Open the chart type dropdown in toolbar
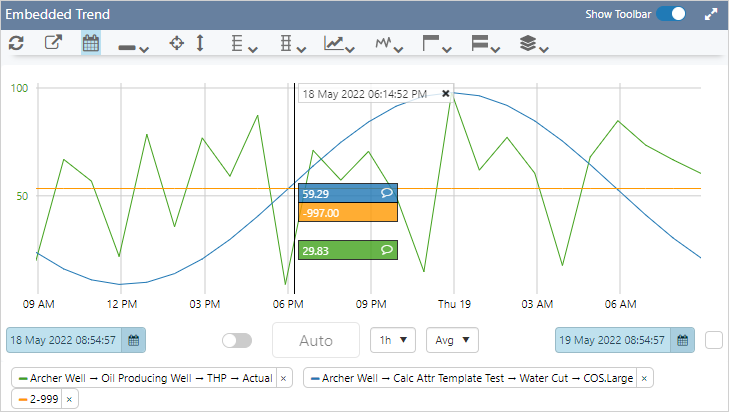729x412 pixels. [340, 45]
